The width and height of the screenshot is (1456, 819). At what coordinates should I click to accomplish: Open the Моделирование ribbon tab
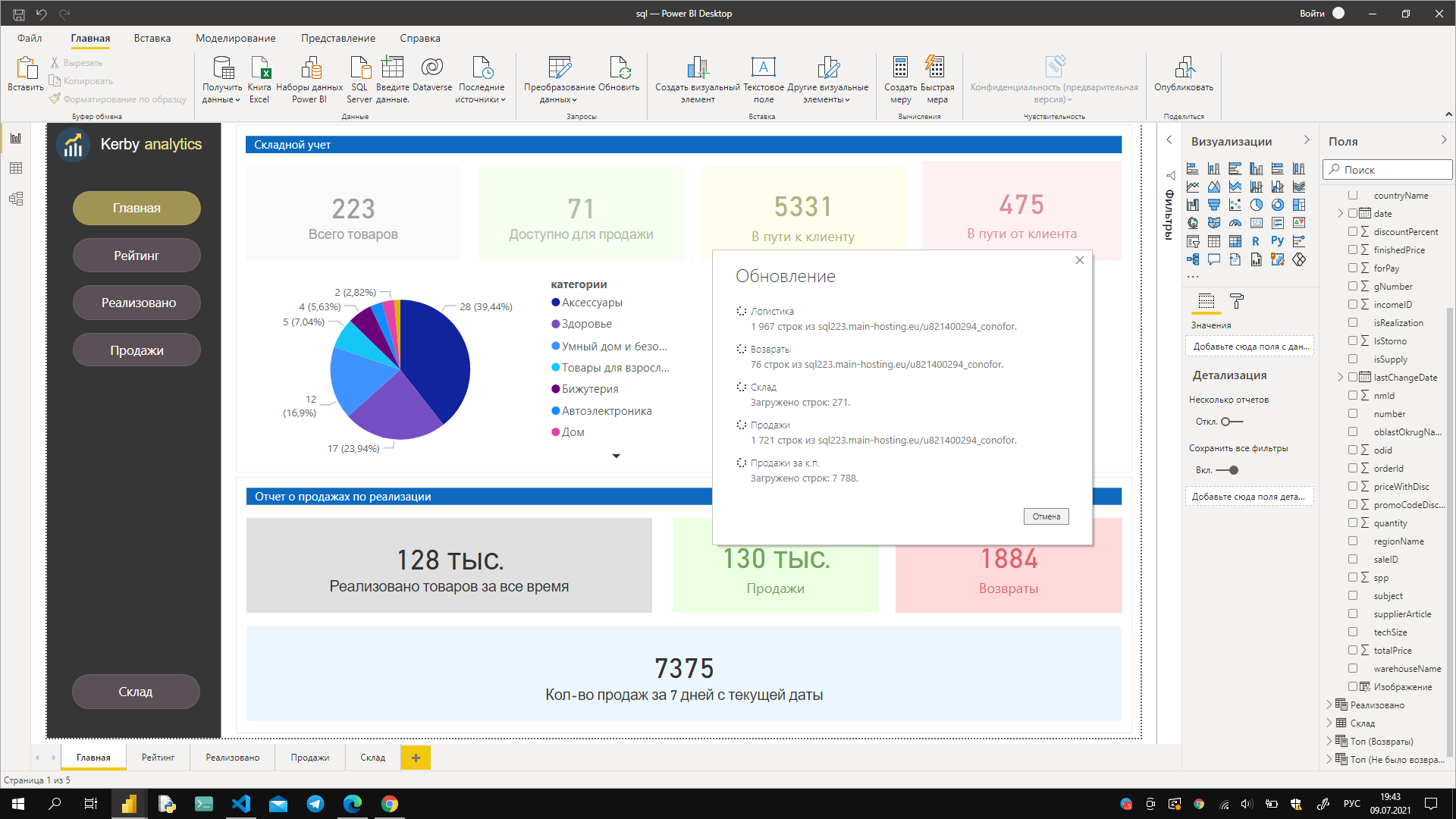[x=235, y=38]
